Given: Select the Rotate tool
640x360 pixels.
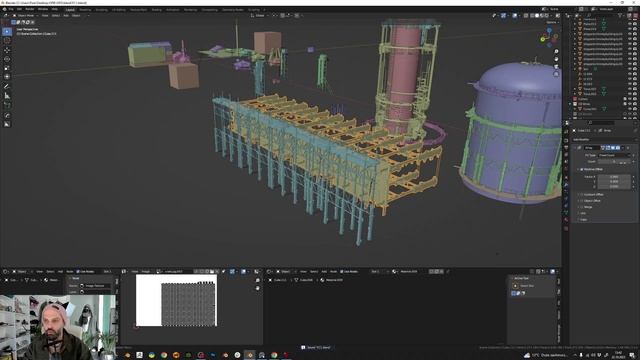Looking at the screenshot, I should click(x=7, y=59).
